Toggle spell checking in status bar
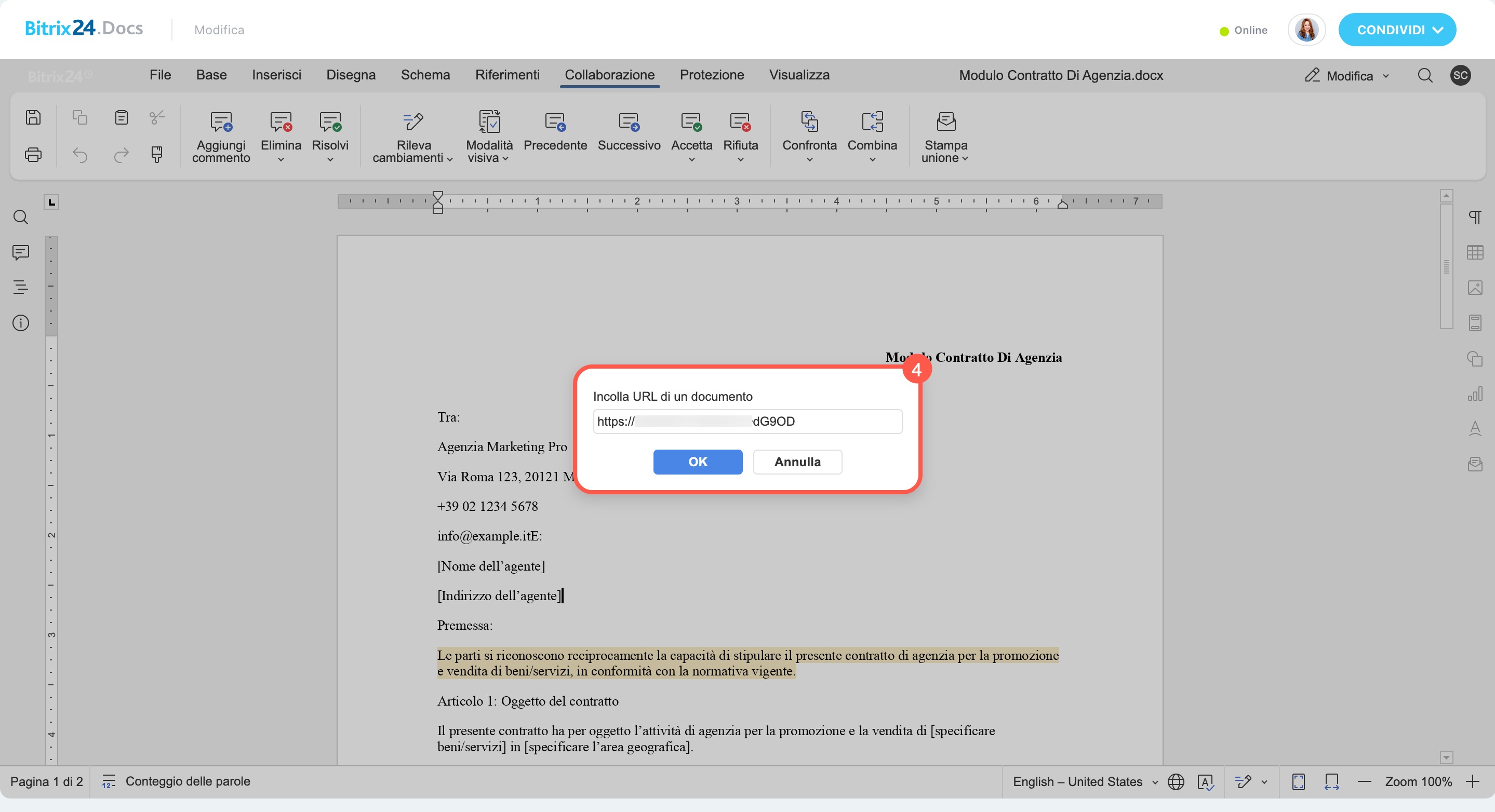The width and height of the screenshot is (1495, 812). click(1205, 782)
